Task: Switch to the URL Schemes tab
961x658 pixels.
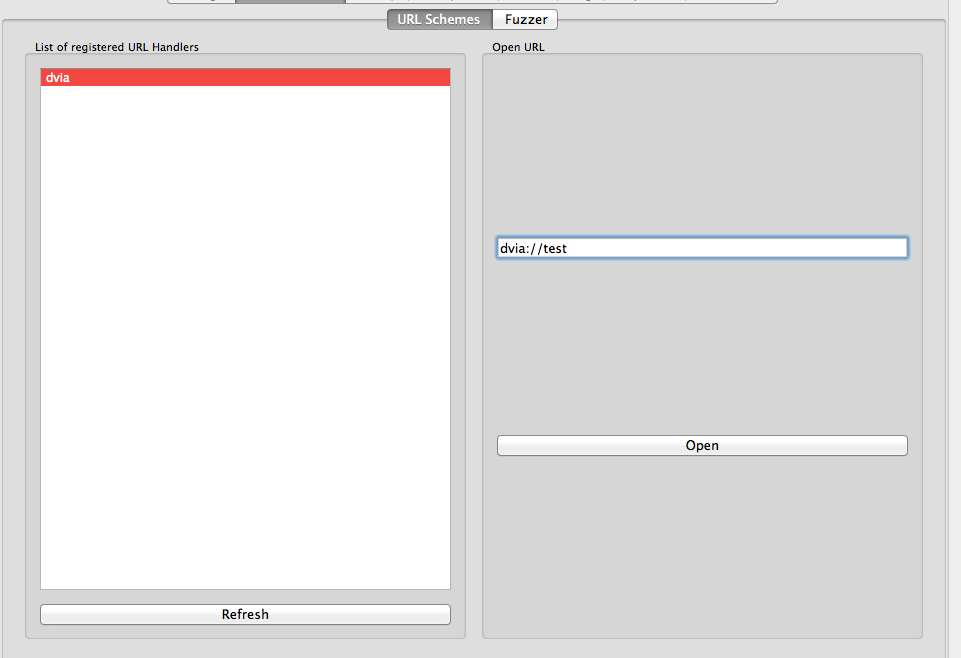Action: 439,20
